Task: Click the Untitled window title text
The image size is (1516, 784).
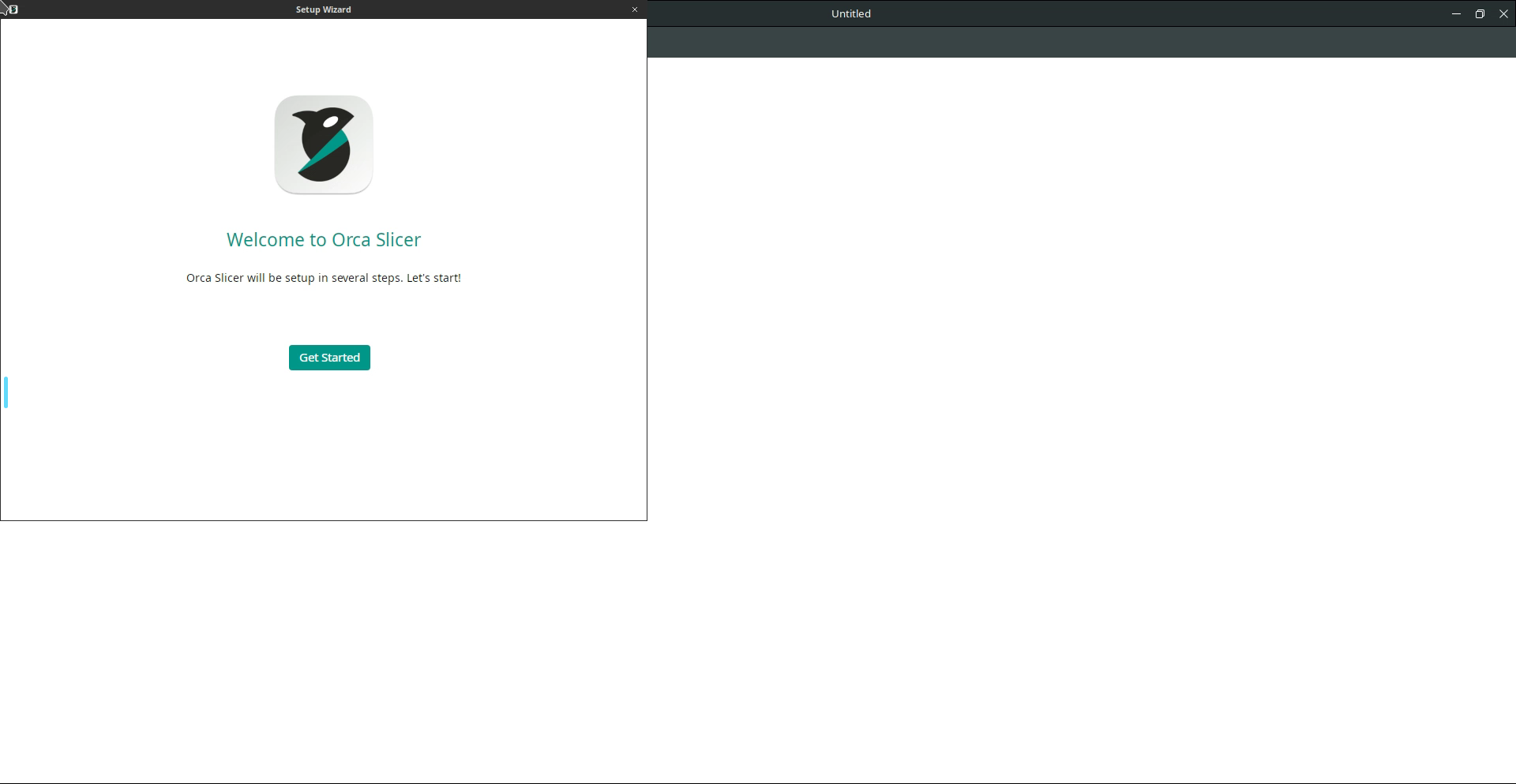Action: [x=850, y=13]
